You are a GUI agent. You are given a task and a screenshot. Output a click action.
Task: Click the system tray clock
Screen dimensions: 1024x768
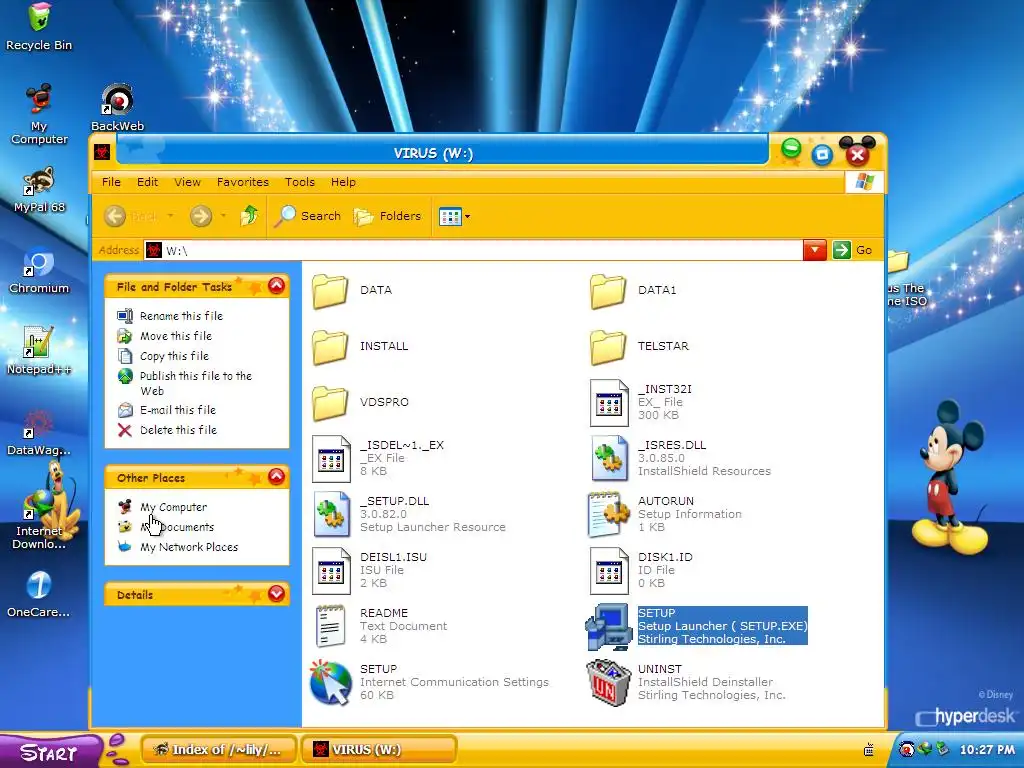pyautogui.click(x=987, y=750)
